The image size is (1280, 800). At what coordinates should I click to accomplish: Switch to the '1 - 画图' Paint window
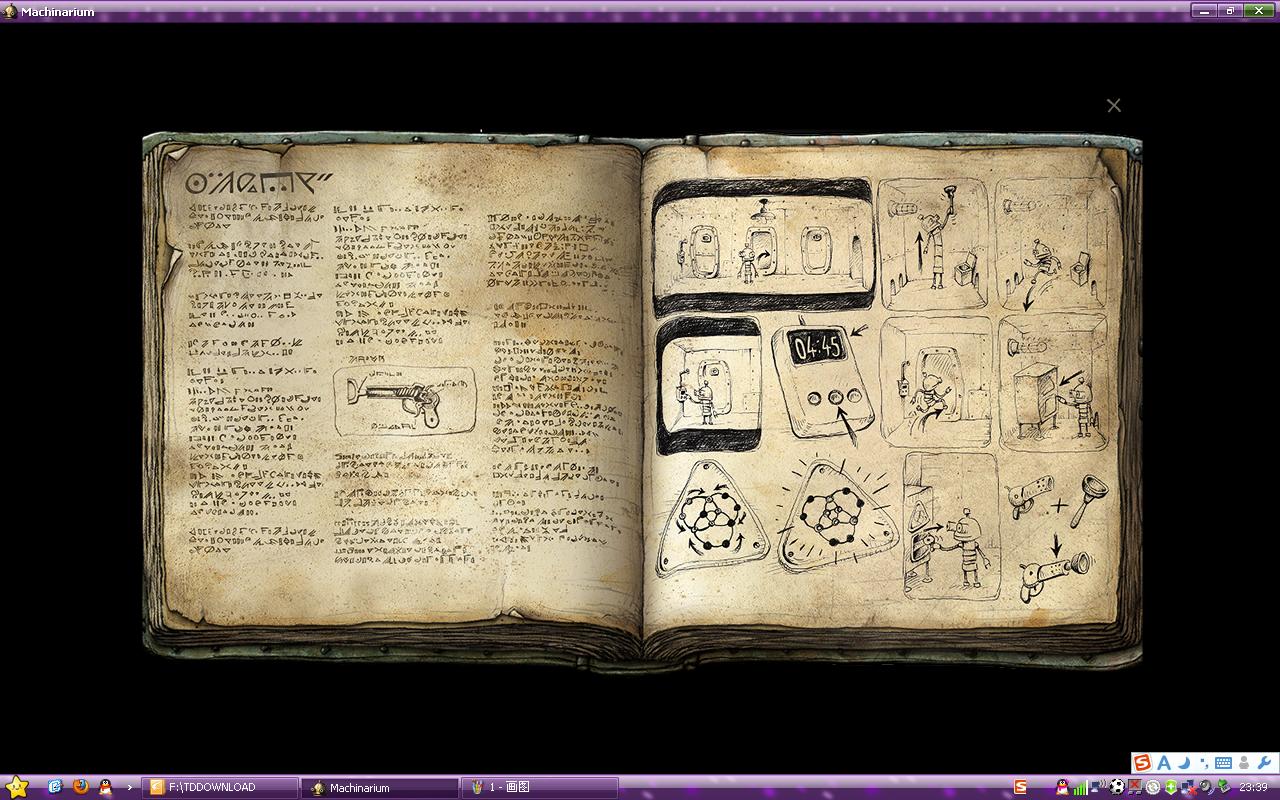tap(540, 787)
